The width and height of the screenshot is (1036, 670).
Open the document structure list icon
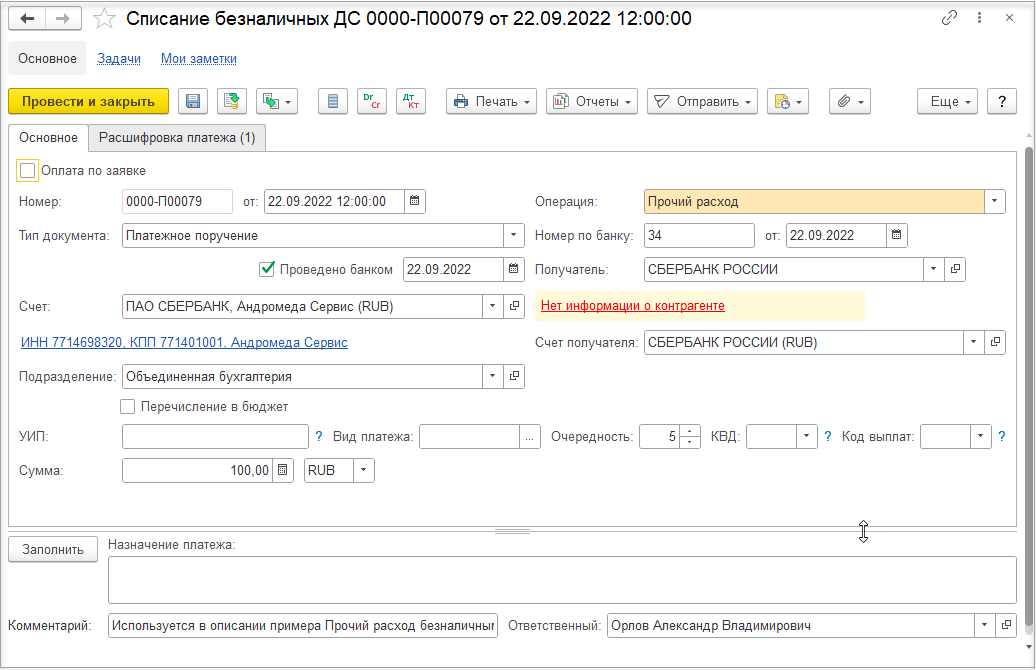point(333,101)
